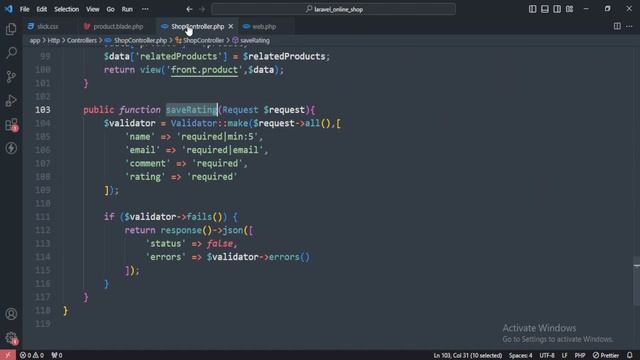Viewport: 640px width, 360px height.
Task: Open Source Control view
Action: [11, 77]
